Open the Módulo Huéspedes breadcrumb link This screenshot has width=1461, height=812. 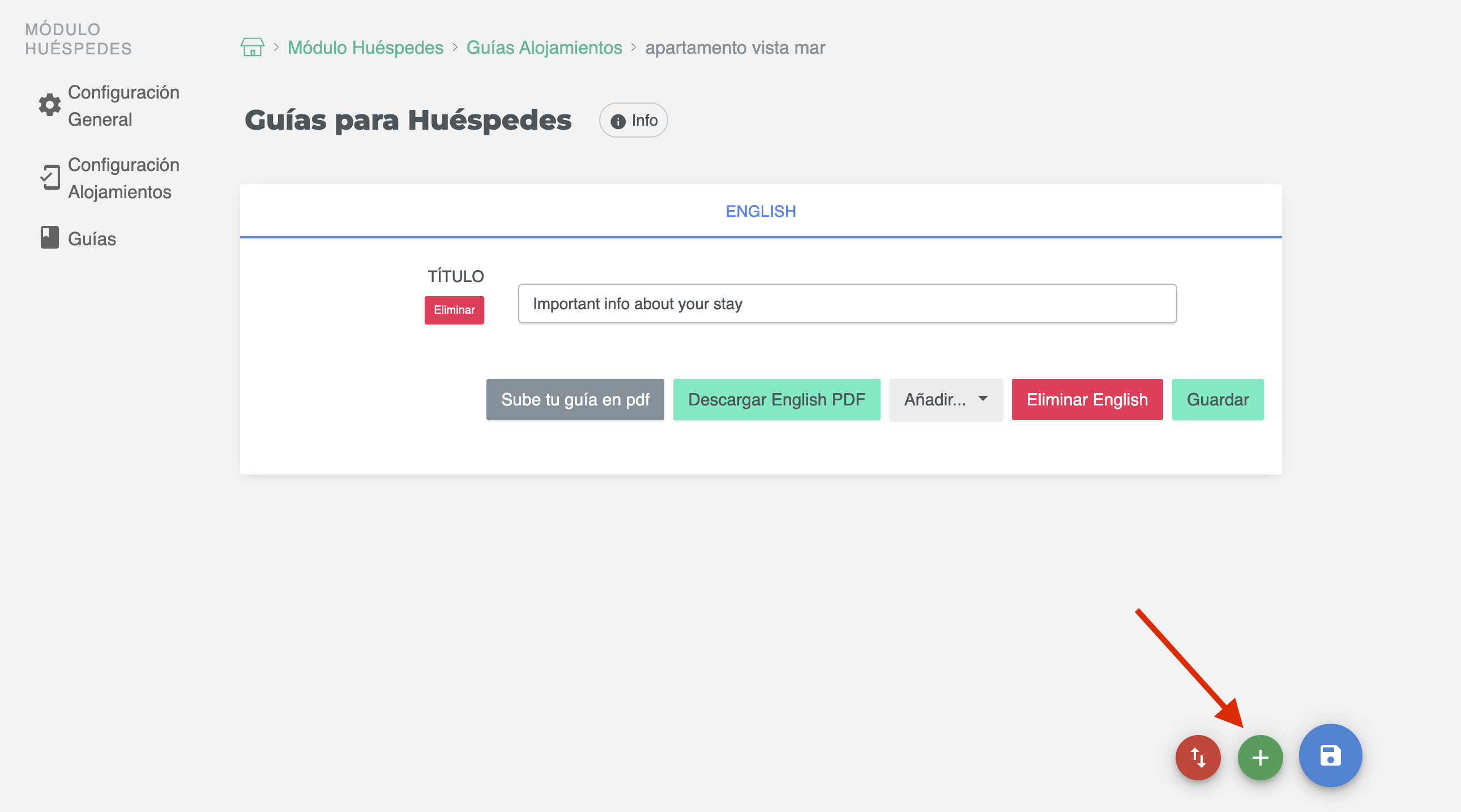coord(365,47)
